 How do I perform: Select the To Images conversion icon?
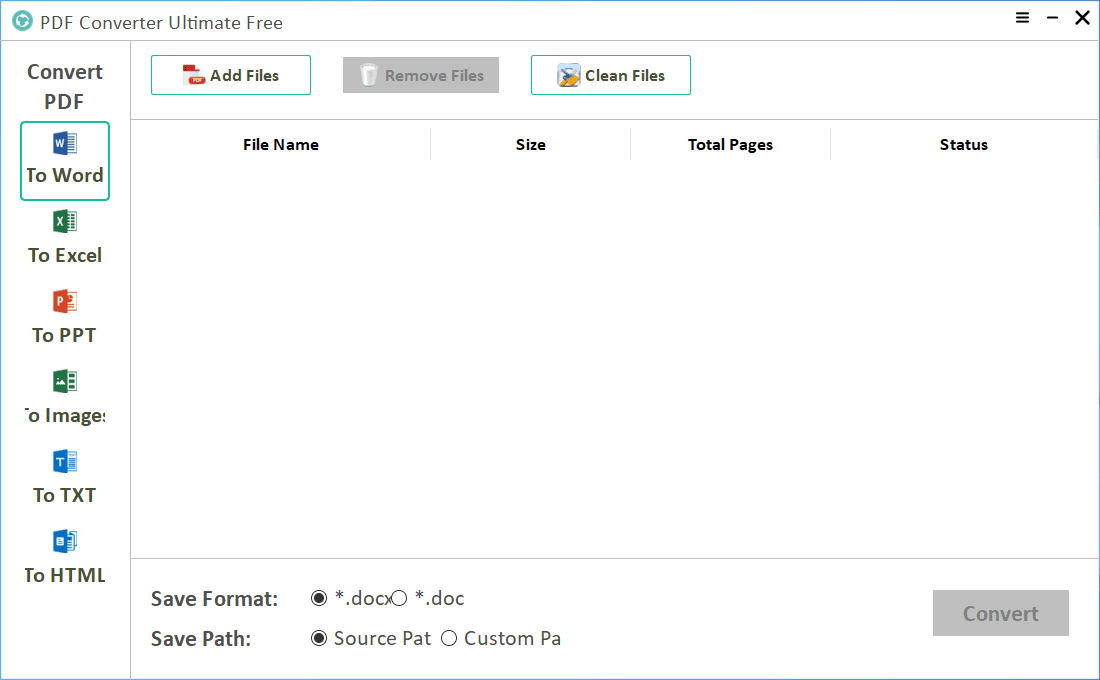65,382
